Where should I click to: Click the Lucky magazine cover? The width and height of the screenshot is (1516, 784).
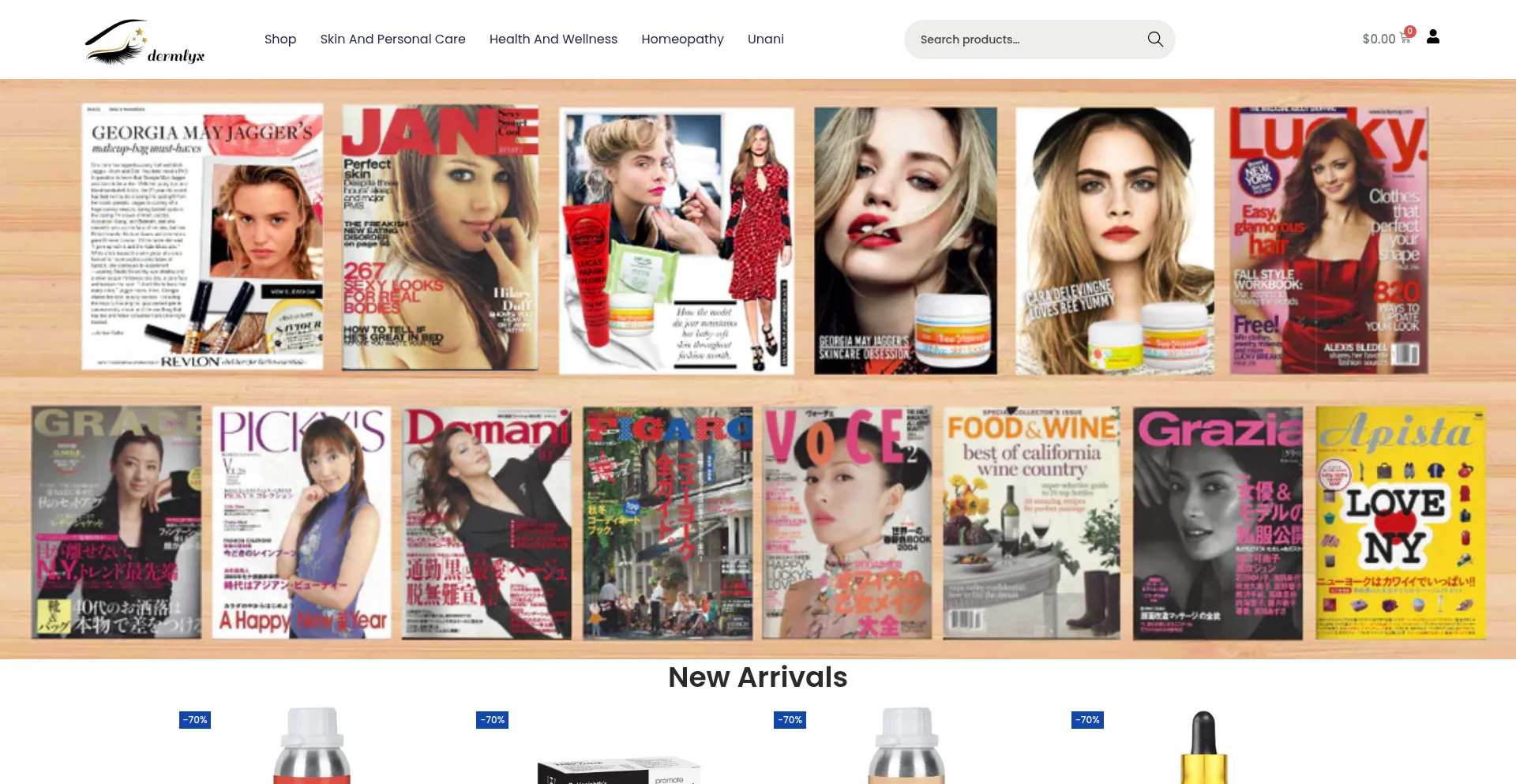pos(1329,241)
